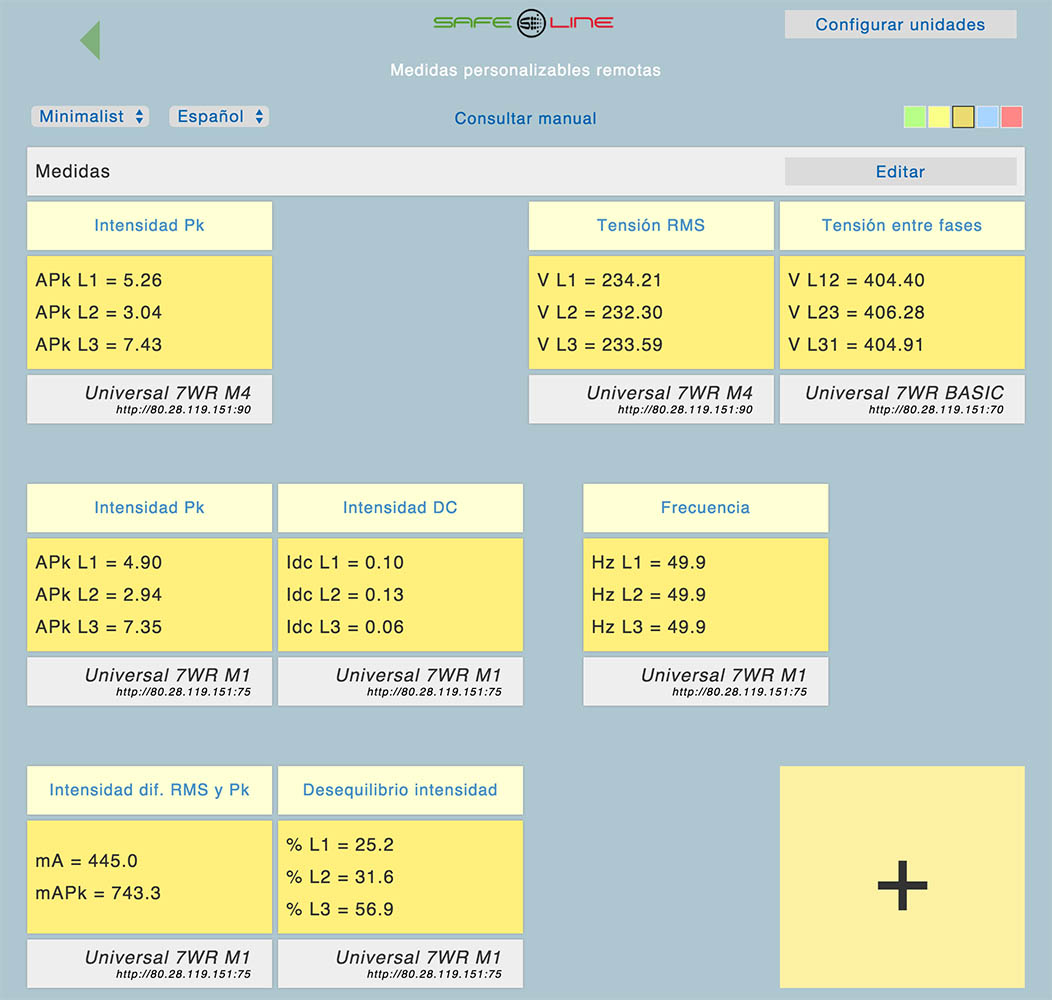
Task: Click the SafeLine logo at top
Action: 524,23
